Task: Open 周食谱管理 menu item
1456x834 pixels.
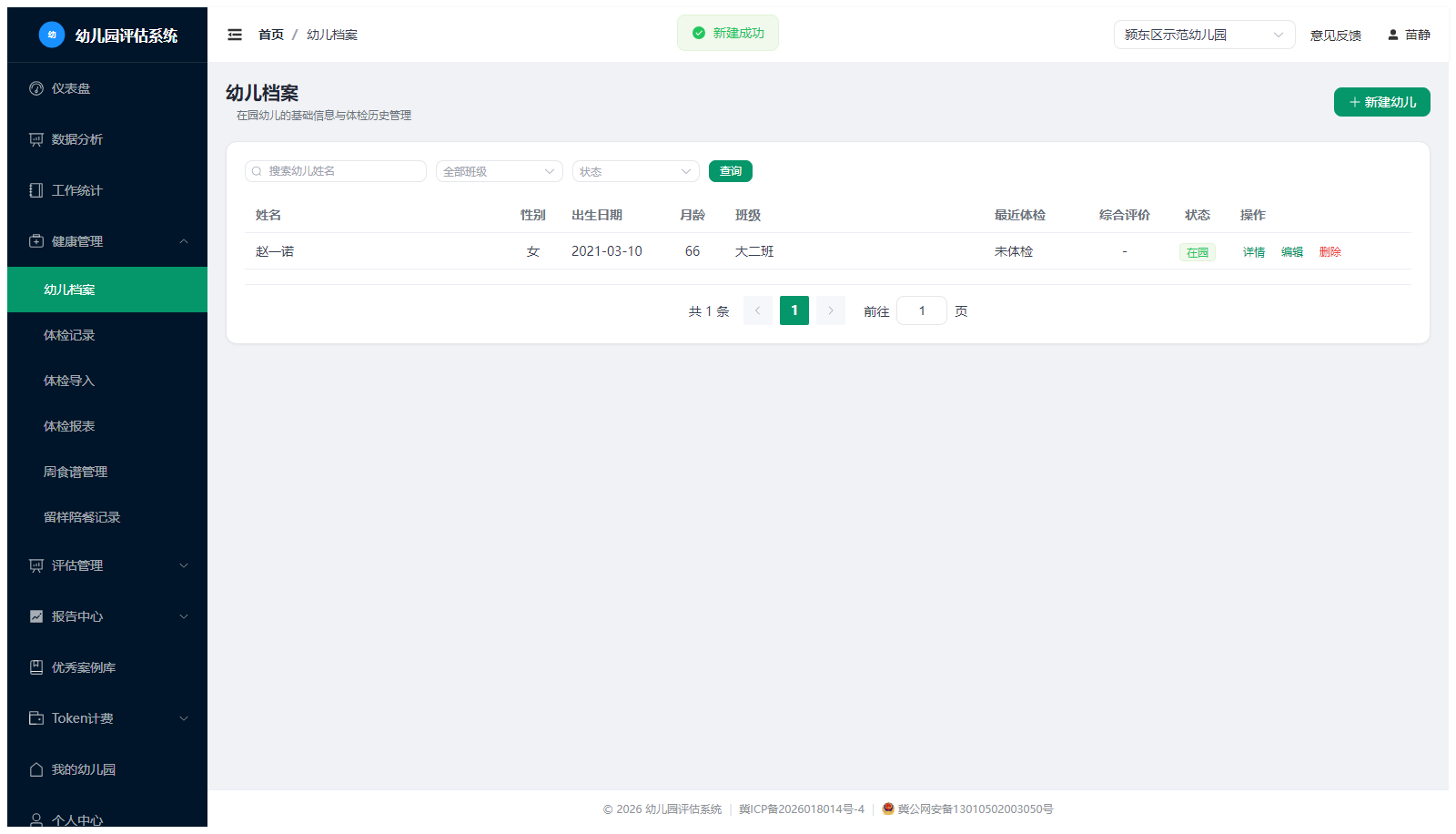Action: [x=107, y=472]
